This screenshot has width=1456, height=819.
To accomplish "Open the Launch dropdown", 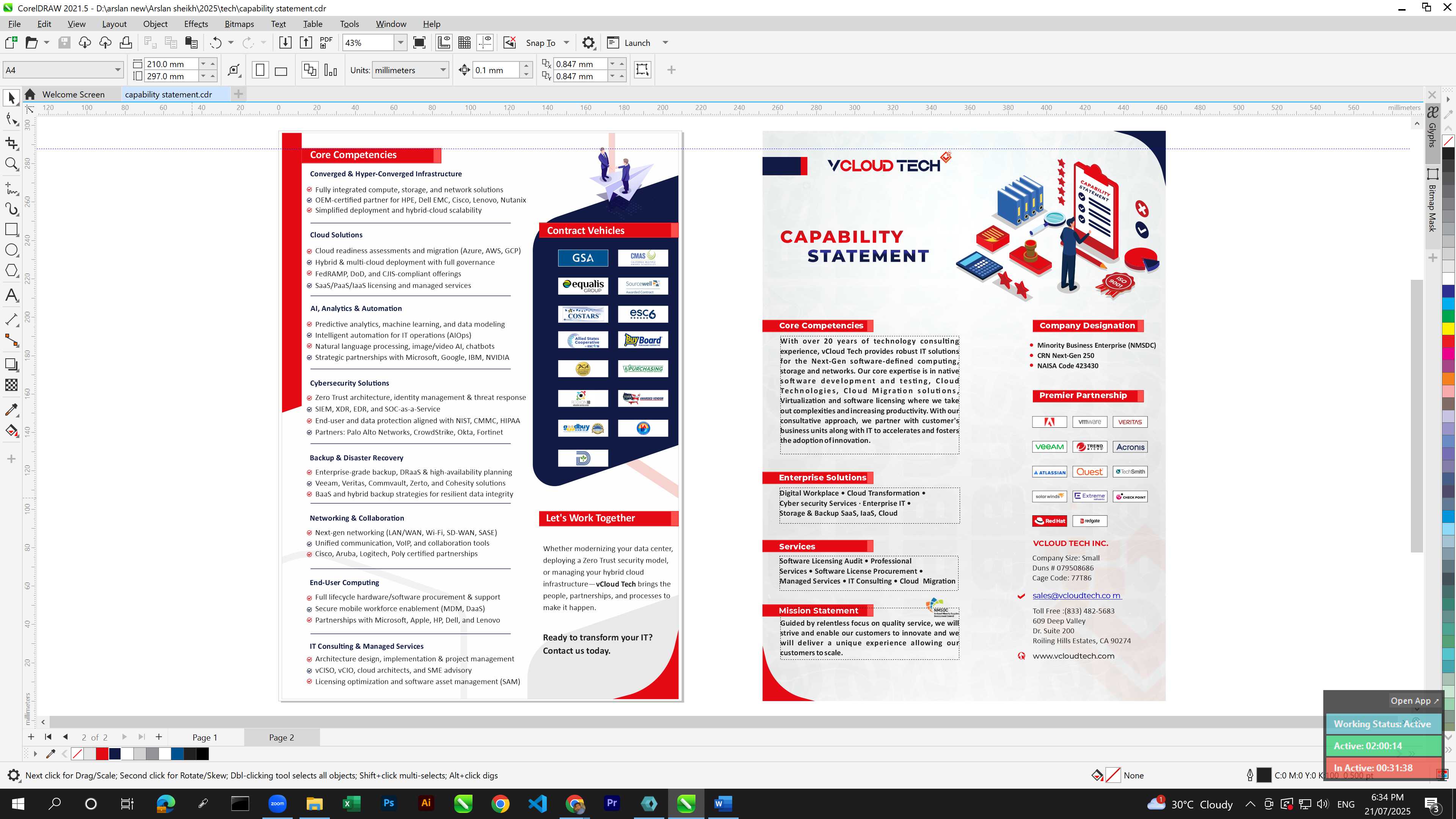I will click(665, 43).
